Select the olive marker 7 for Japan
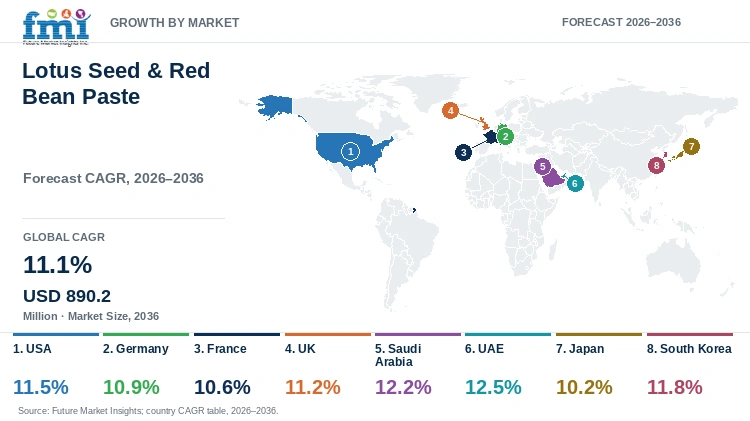The width and height of the screenshot is (750, 421). [691, 146]
